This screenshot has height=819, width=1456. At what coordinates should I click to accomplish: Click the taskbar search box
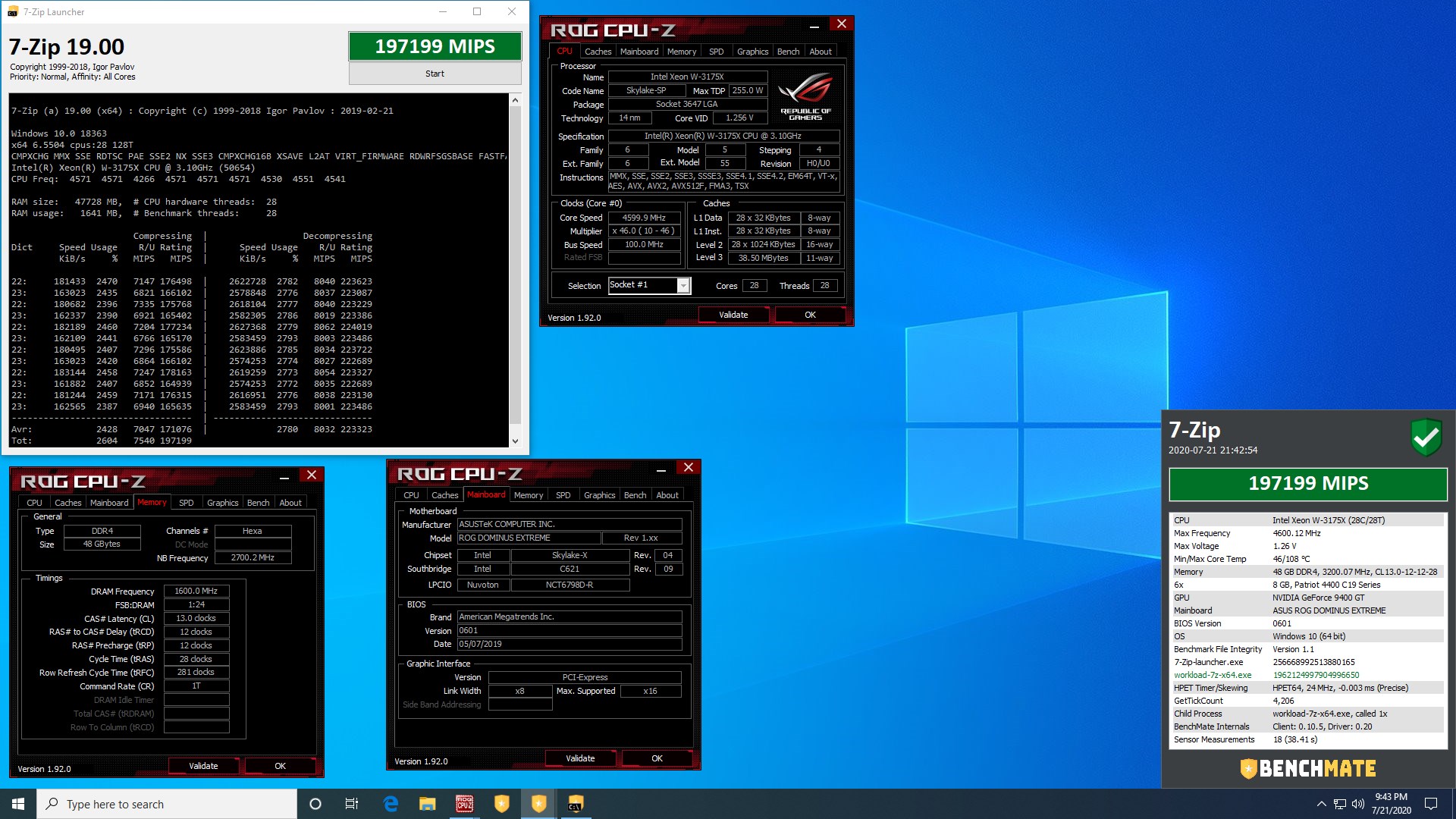167,804
